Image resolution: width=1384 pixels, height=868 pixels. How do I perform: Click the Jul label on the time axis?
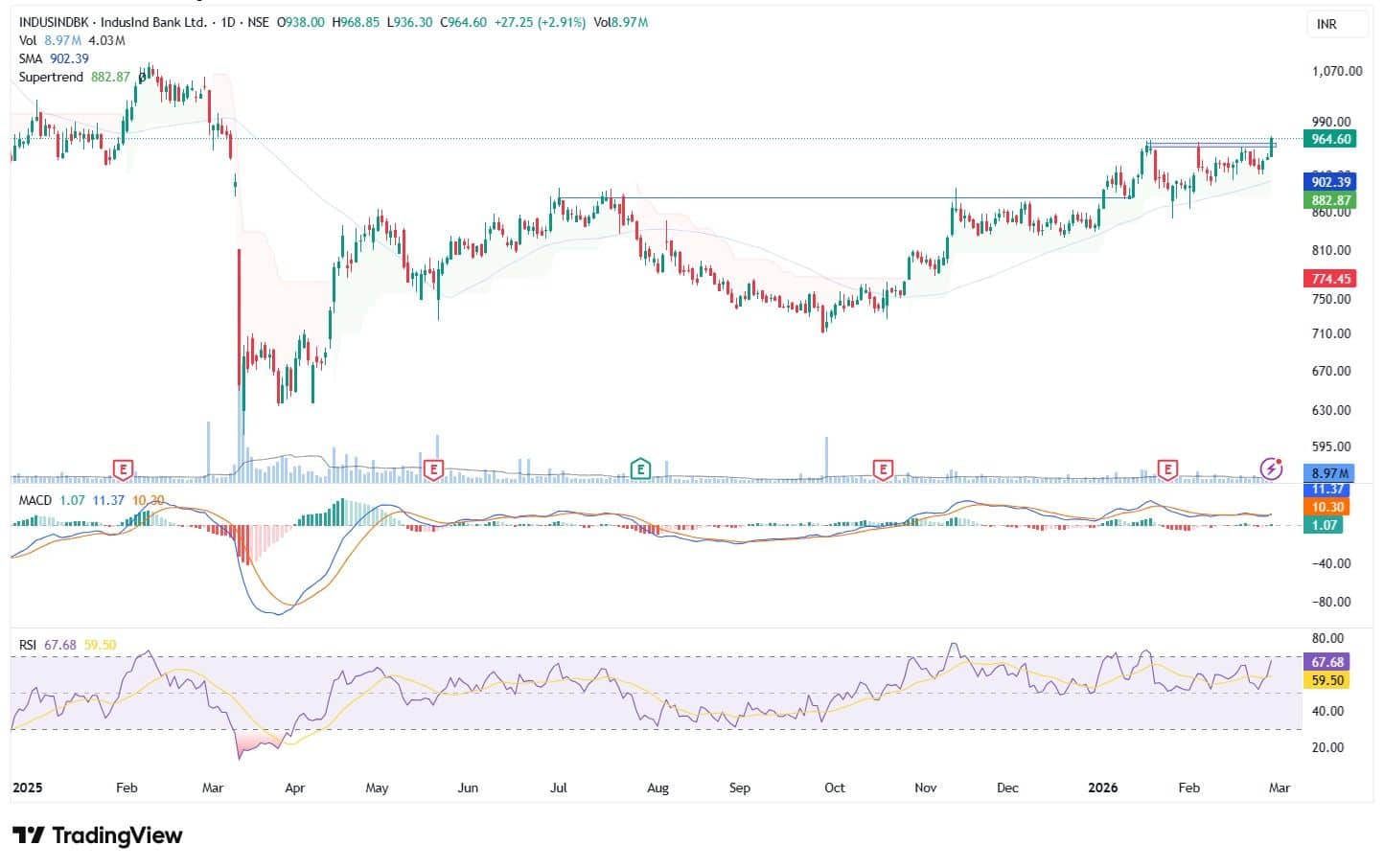point(558,788)
